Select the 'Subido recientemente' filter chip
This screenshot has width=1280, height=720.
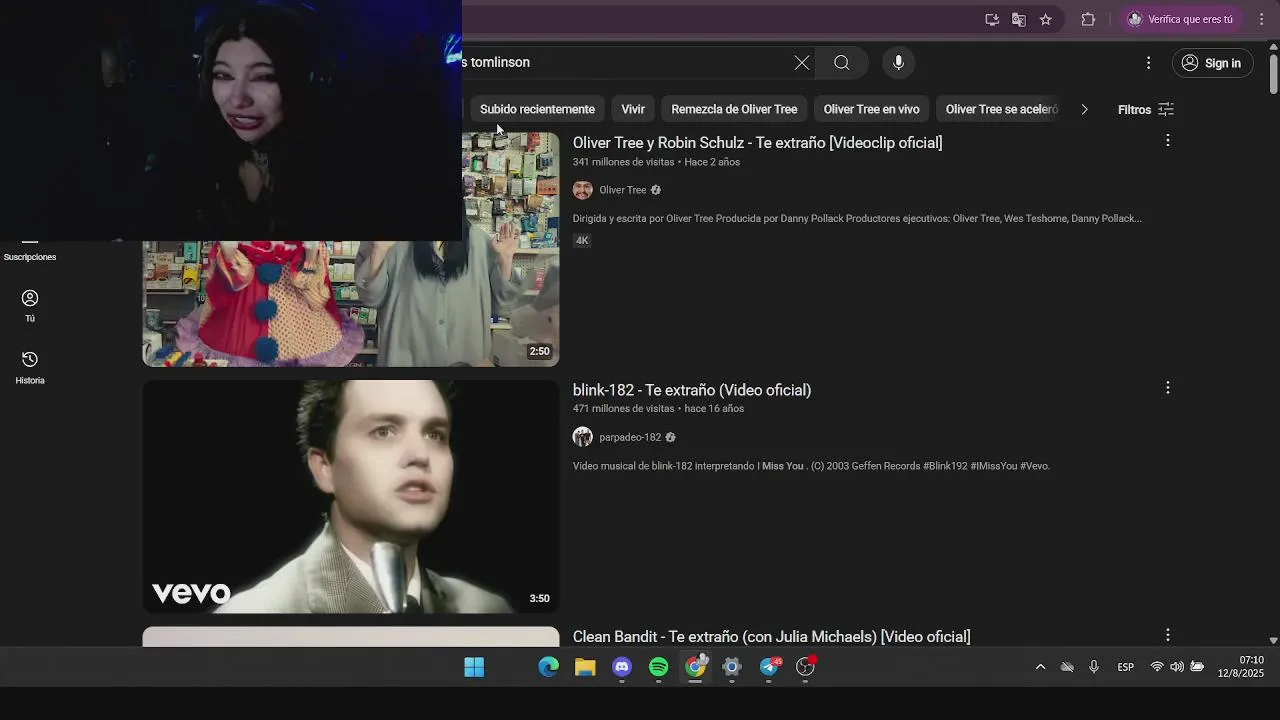click(537, 109)
